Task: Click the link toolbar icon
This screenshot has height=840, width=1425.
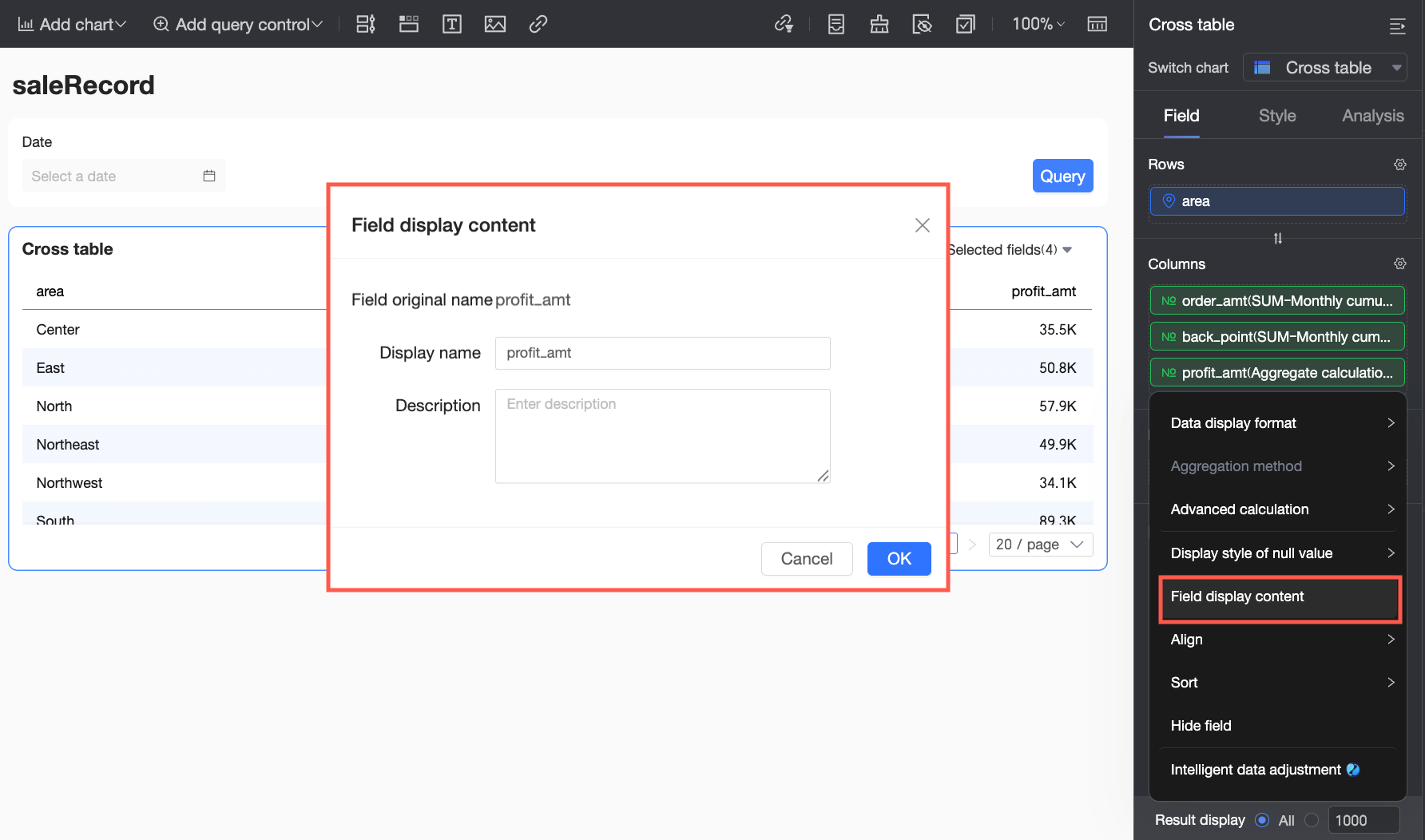Action: click(x=538, y=24)
